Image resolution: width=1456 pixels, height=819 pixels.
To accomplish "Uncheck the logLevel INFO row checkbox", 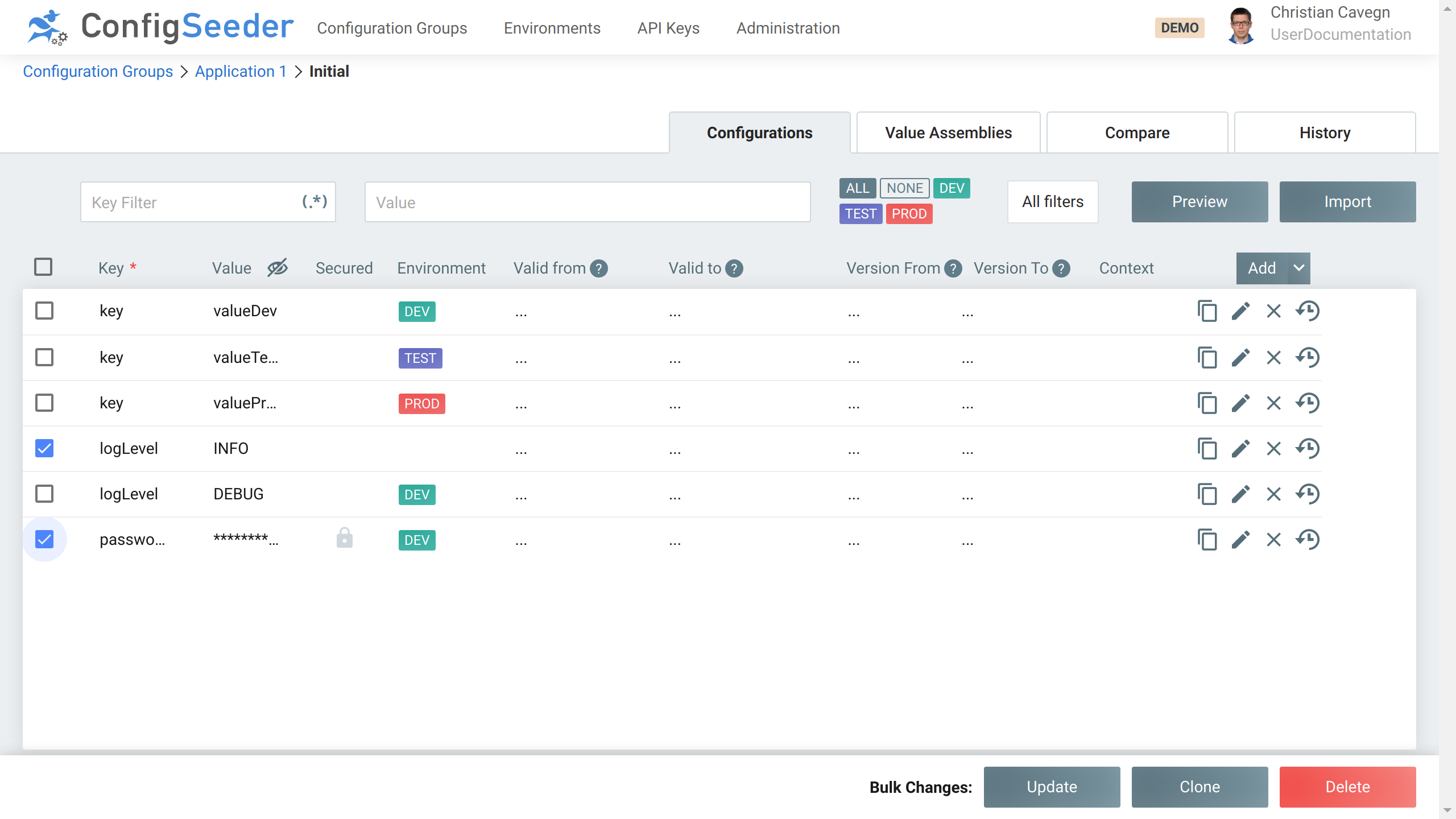I will pos(44,448).
